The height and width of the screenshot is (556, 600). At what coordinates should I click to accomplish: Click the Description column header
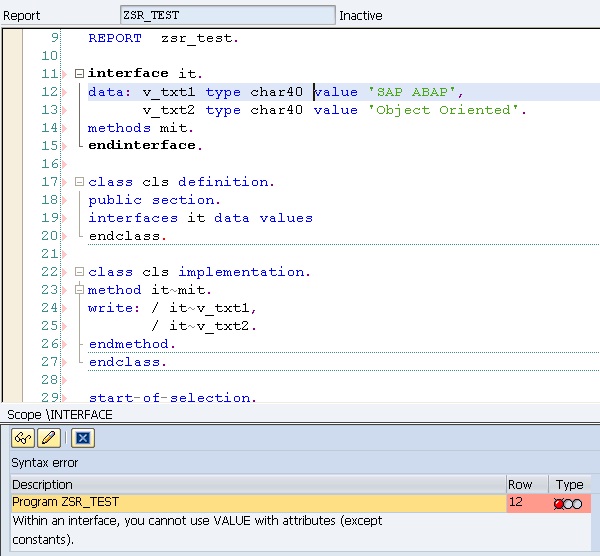259,484
